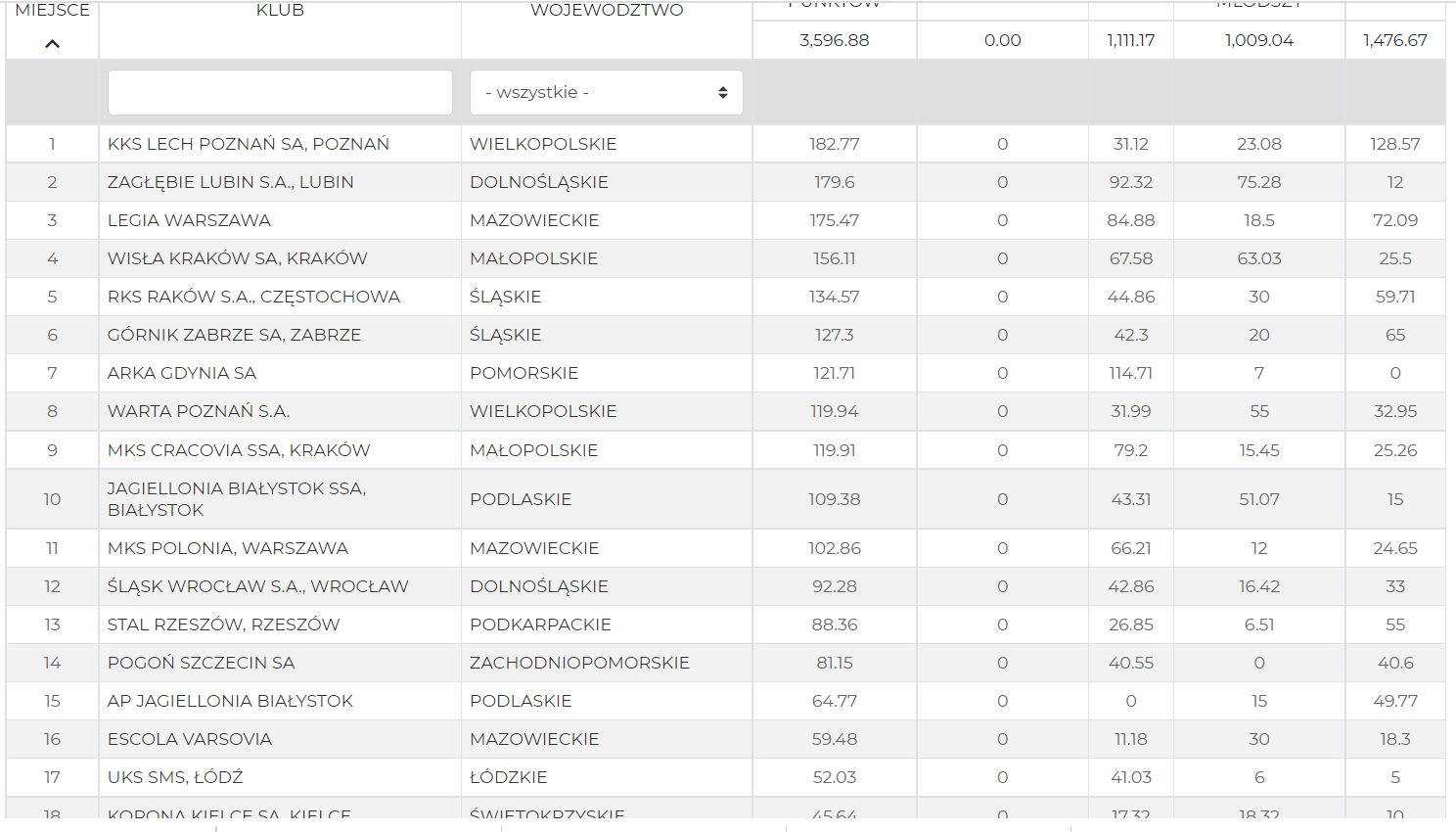The height and width of the screenshot is (832, 1456).
Task: Click Wisła Kraków points 156.11
Action: pyautogui.click(x=835, y=258)
